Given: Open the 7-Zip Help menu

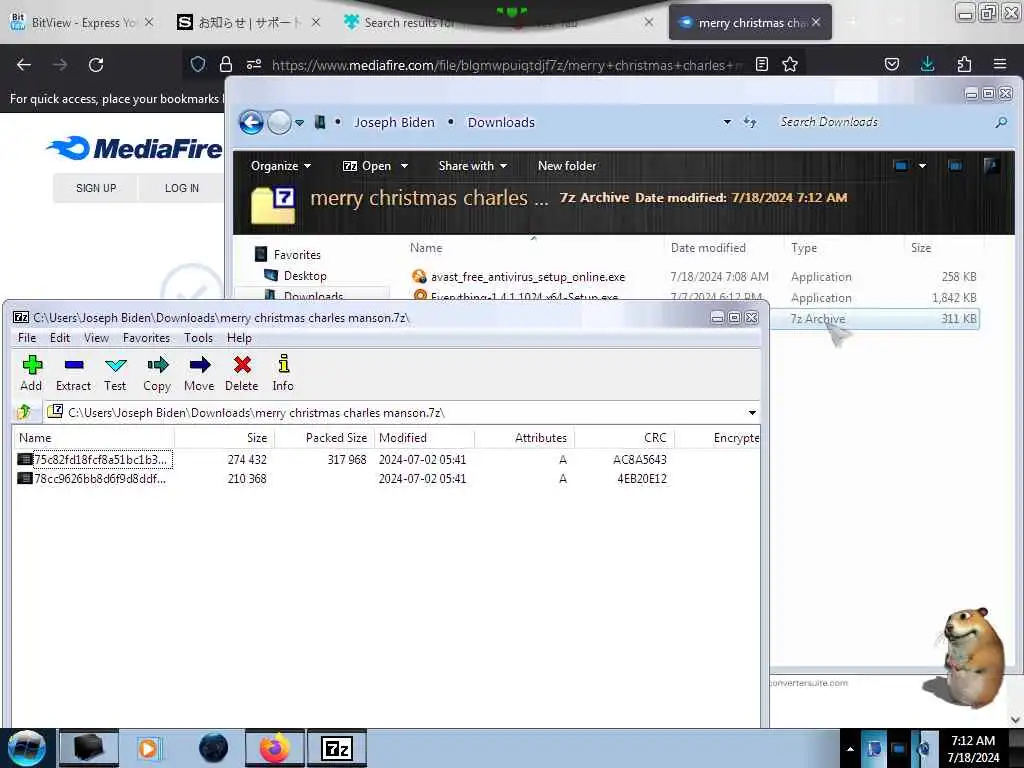Looking at the screenshot, I should [x=239, y=338].
